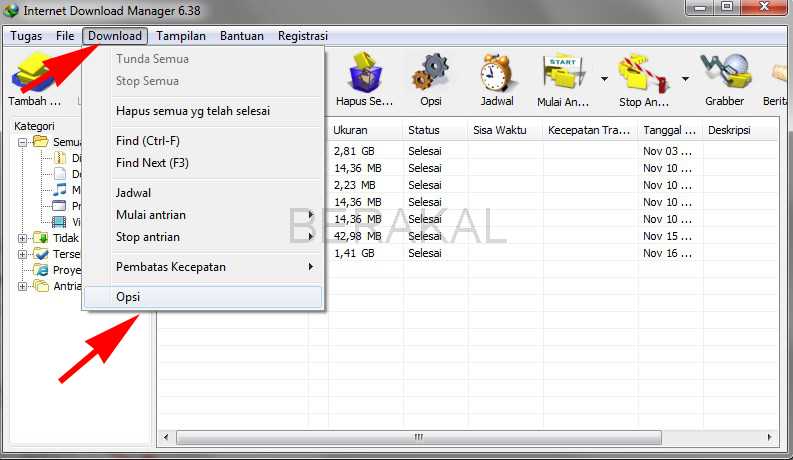Image resolution: width=793 pixels, height=460 pixels.
Task: Select Hapus semua yg telah selesai
Action: click(x=193, y=111)
